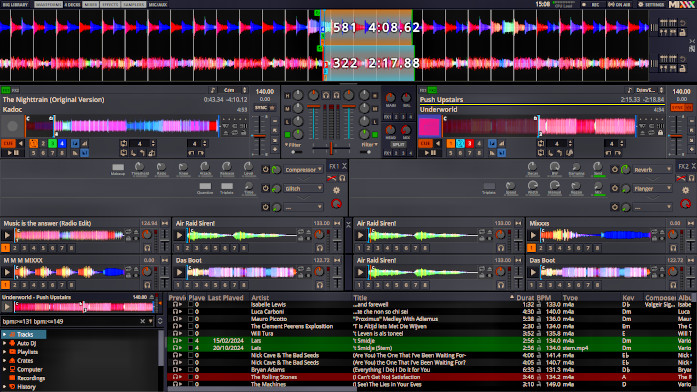Toggle the FX1 headphone routing icon
Screen dimensions: 697x392
pyautogui.click(x=342, y=178)
